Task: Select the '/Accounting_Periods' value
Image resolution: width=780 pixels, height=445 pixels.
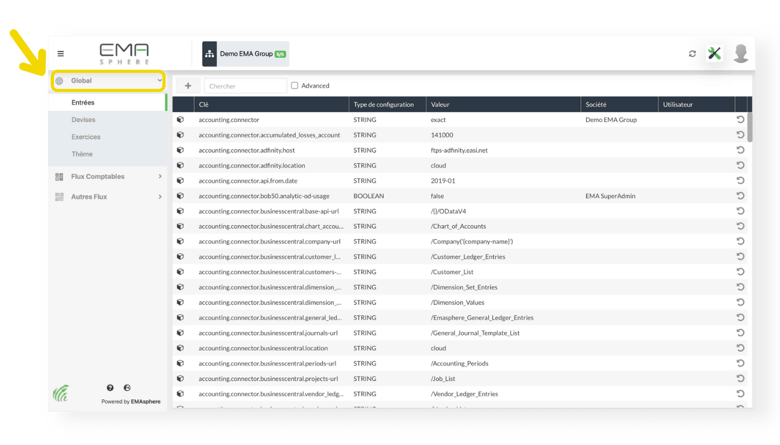Action: (460, 363)
